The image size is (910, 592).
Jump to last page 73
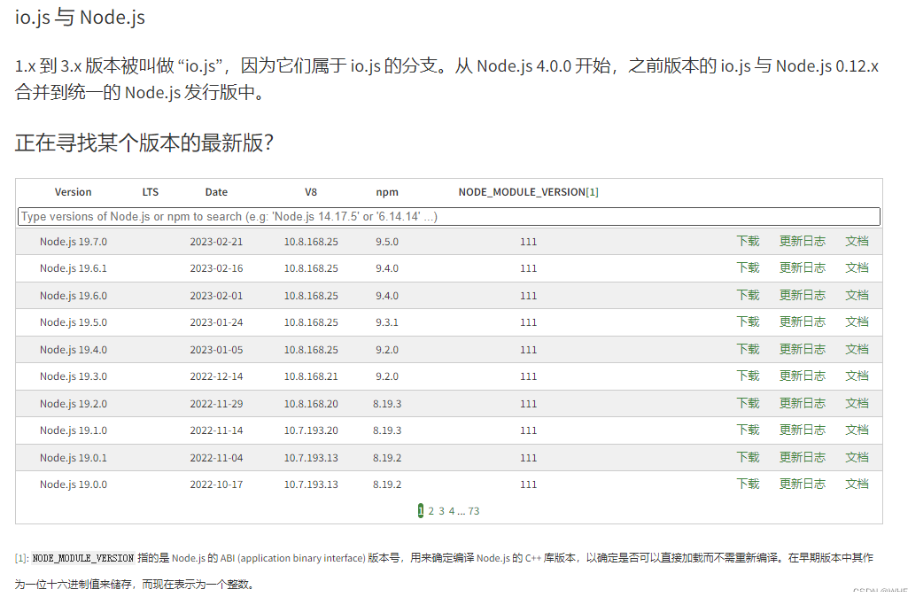pyautogui.click(x=474, y=511)
